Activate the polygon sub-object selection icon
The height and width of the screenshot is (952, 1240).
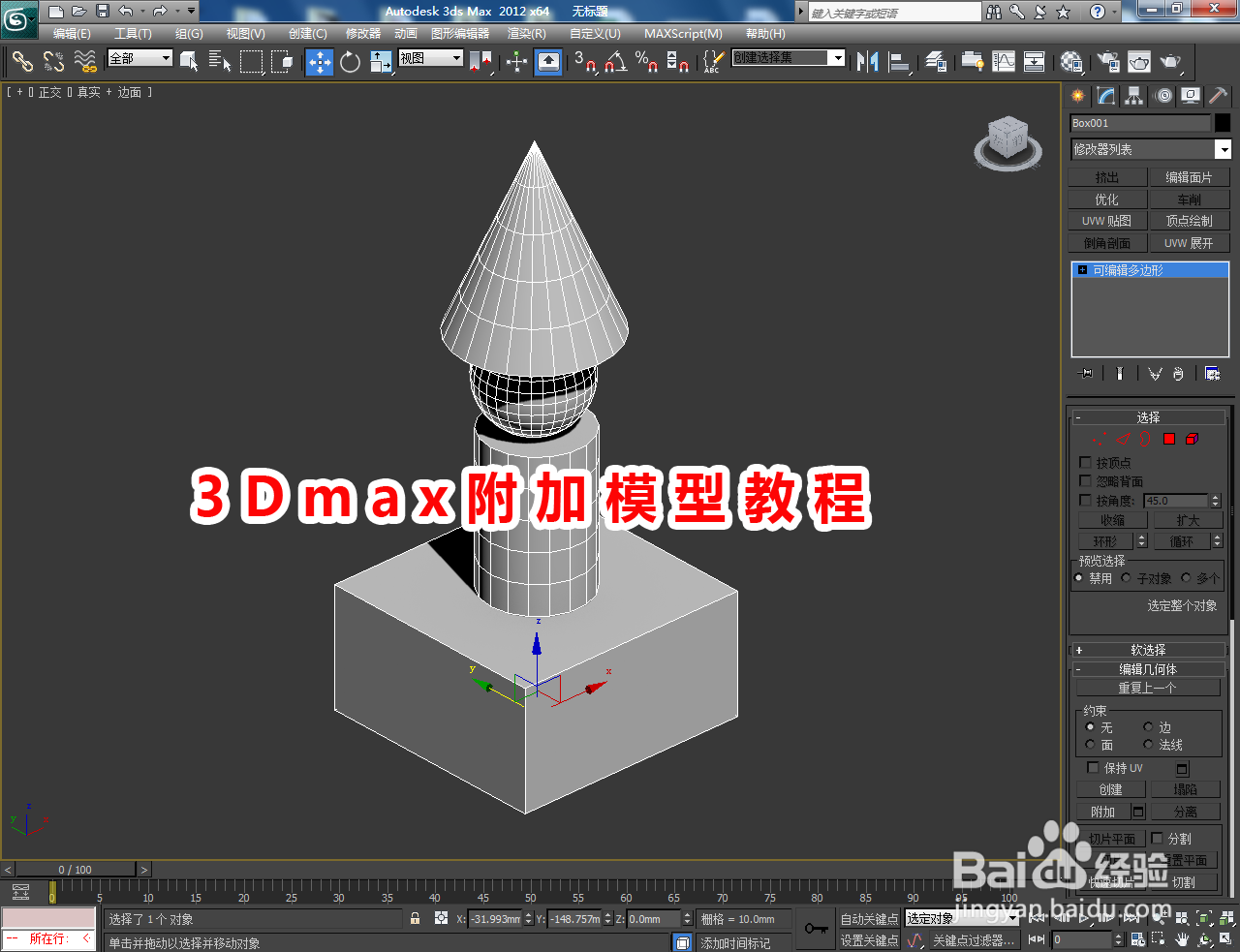1169,439
